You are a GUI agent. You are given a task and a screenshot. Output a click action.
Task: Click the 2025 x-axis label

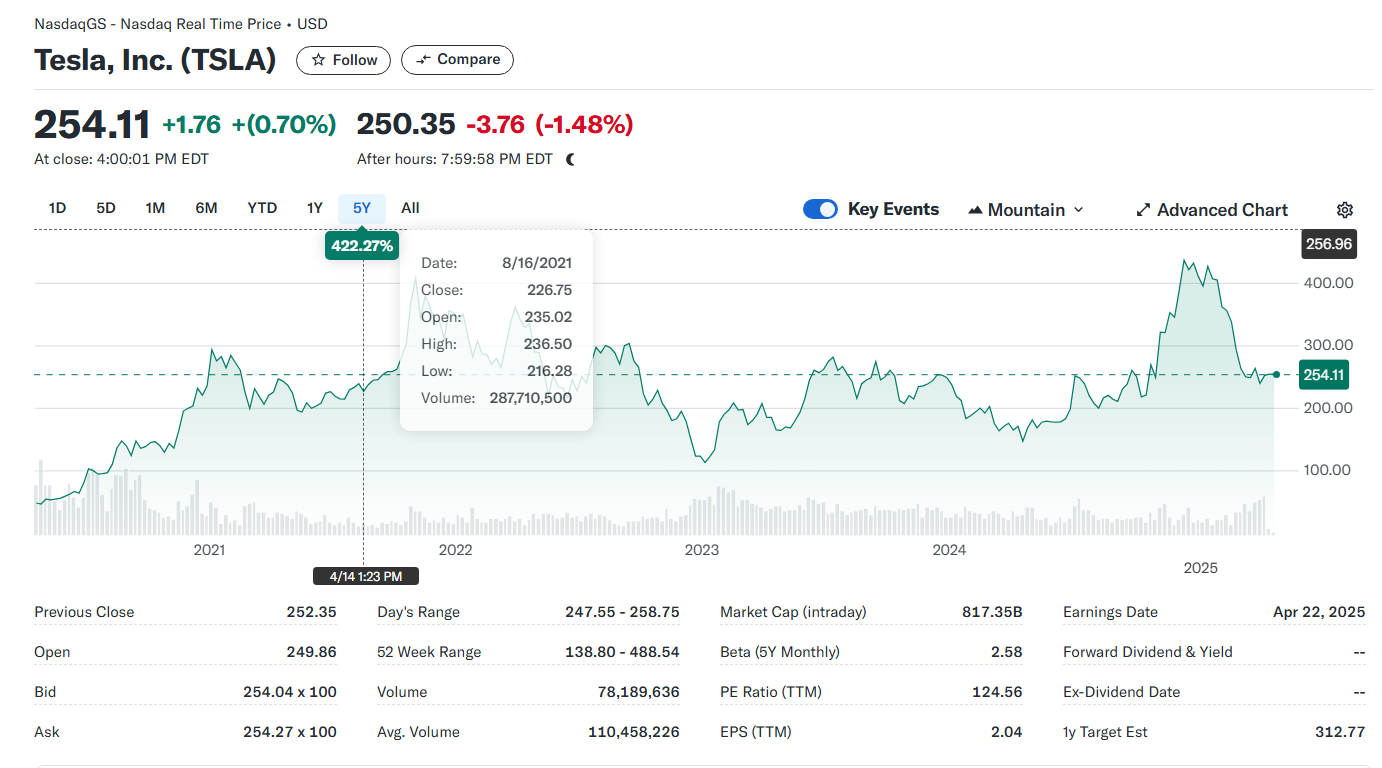[x=1201, y=568]
